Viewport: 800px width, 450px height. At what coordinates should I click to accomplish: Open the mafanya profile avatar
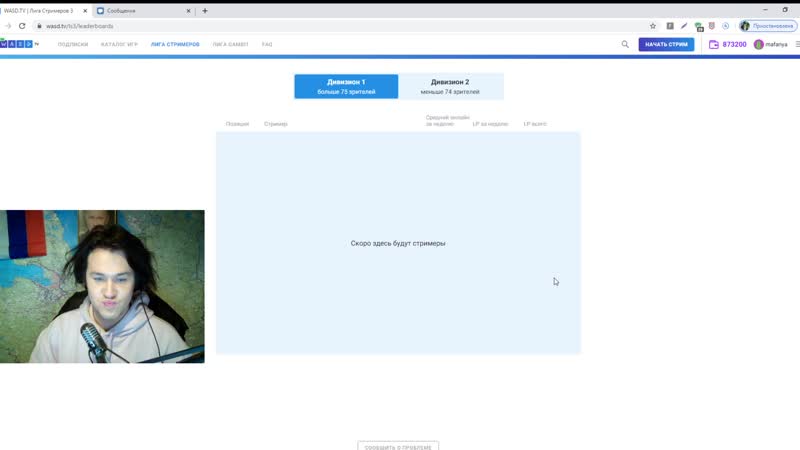click(759, 44)
